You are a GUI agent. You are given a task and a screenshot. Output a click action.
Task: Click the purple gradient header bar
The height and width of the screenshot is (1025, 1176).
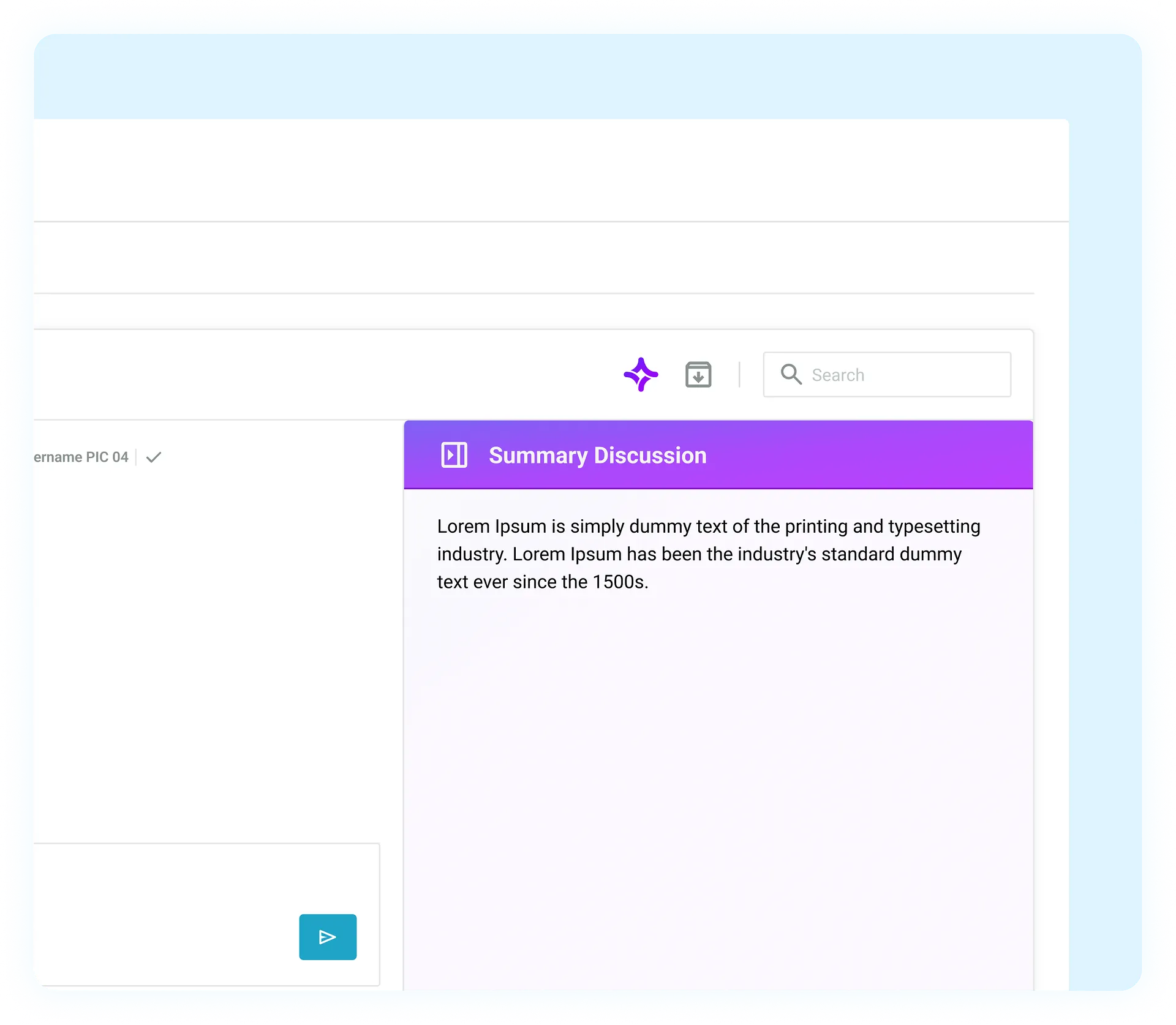(718, 455)
